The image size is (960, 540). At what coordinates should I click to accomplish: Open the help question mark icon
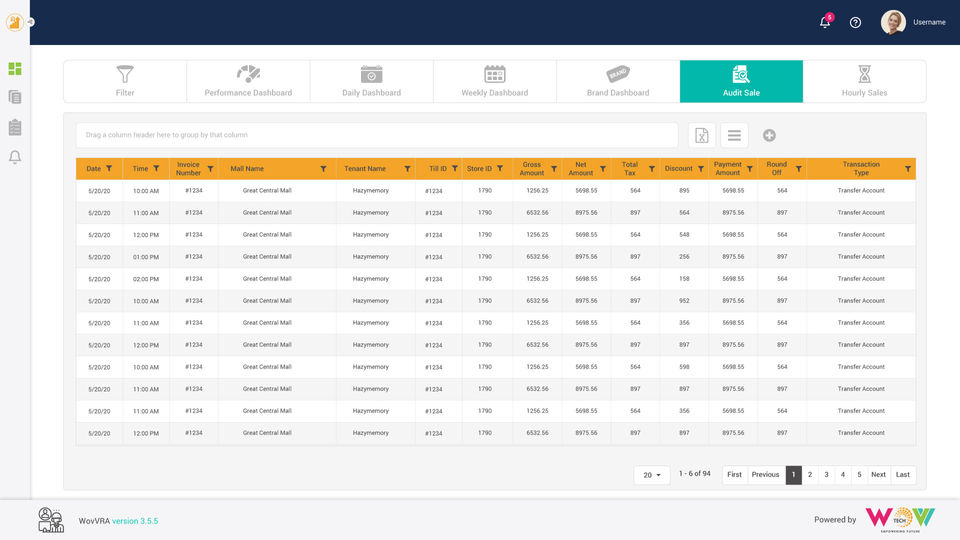pyautogui.click(x=855, y=22)
